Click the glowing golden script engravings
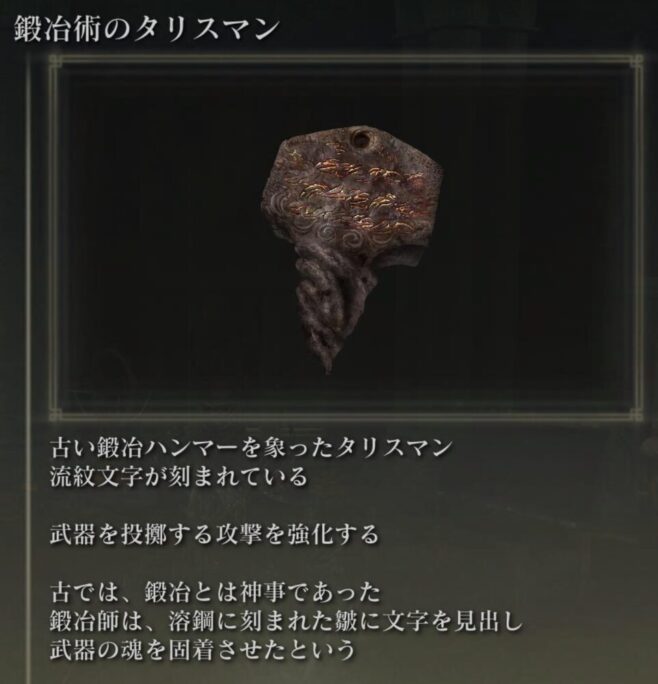This screenshot has height=684, width=658. point(358,192)
